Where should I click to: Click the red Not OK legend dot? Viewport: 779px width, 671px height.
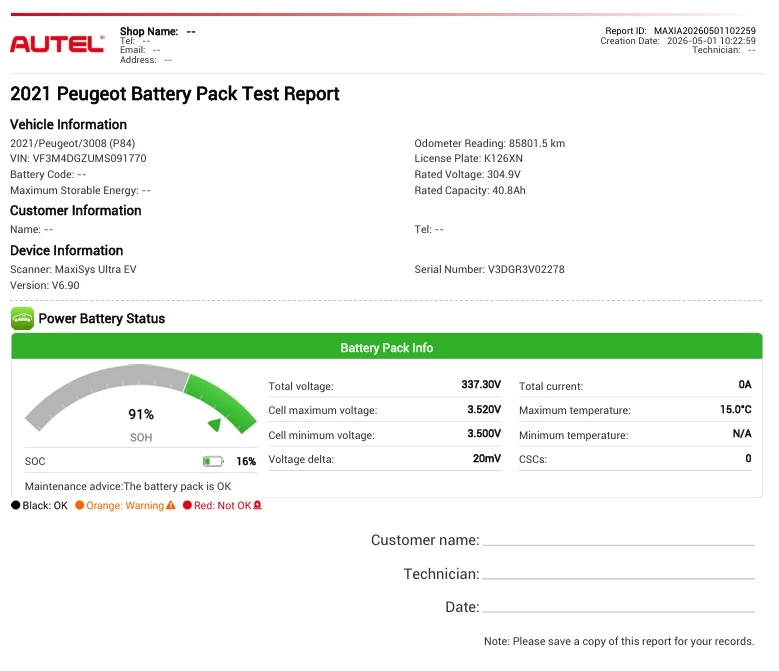(187, 505)
